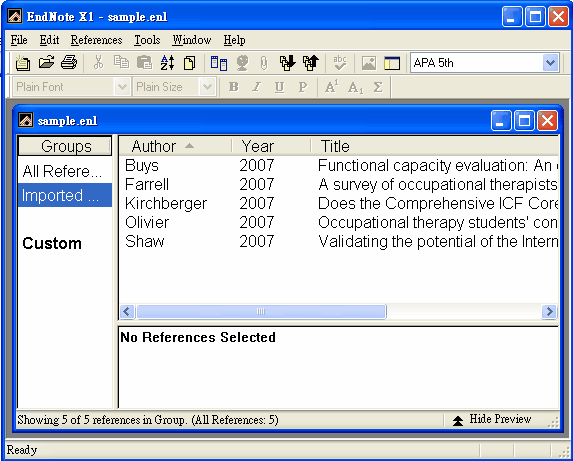573x461 pixels.
Task: Minimize the sample.enl library window
Action: click(x=501, y=121)
